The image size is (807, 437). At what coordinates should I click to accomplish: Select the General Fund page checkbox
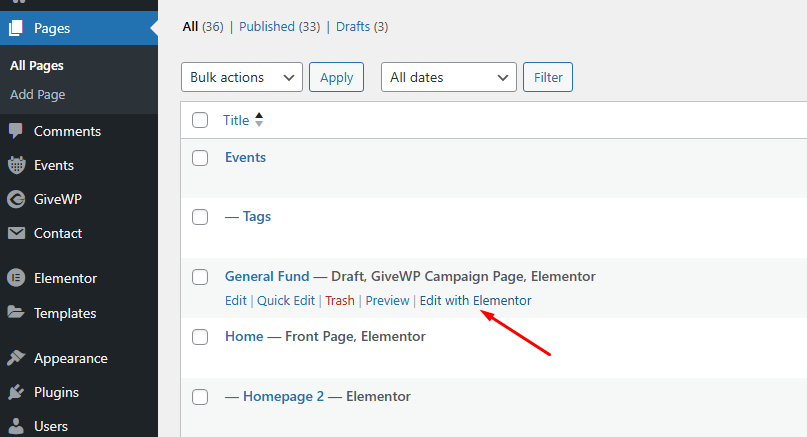(200, 277)
